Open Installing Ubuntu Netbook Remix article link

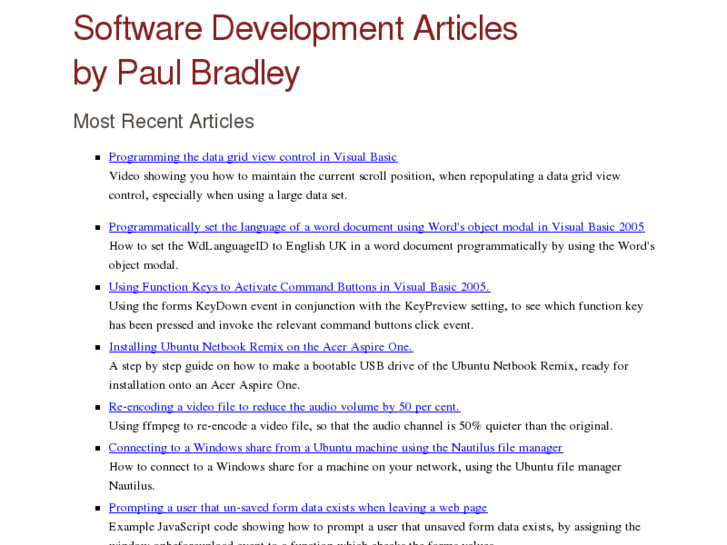point(261,347)
